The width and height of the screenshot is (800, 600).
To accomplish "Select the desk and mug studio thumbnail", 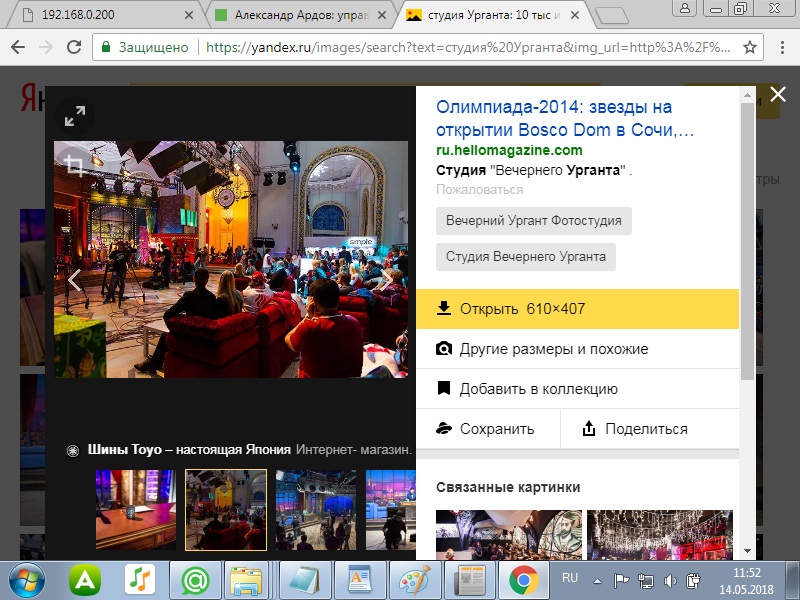I will [x=136, y=510].
